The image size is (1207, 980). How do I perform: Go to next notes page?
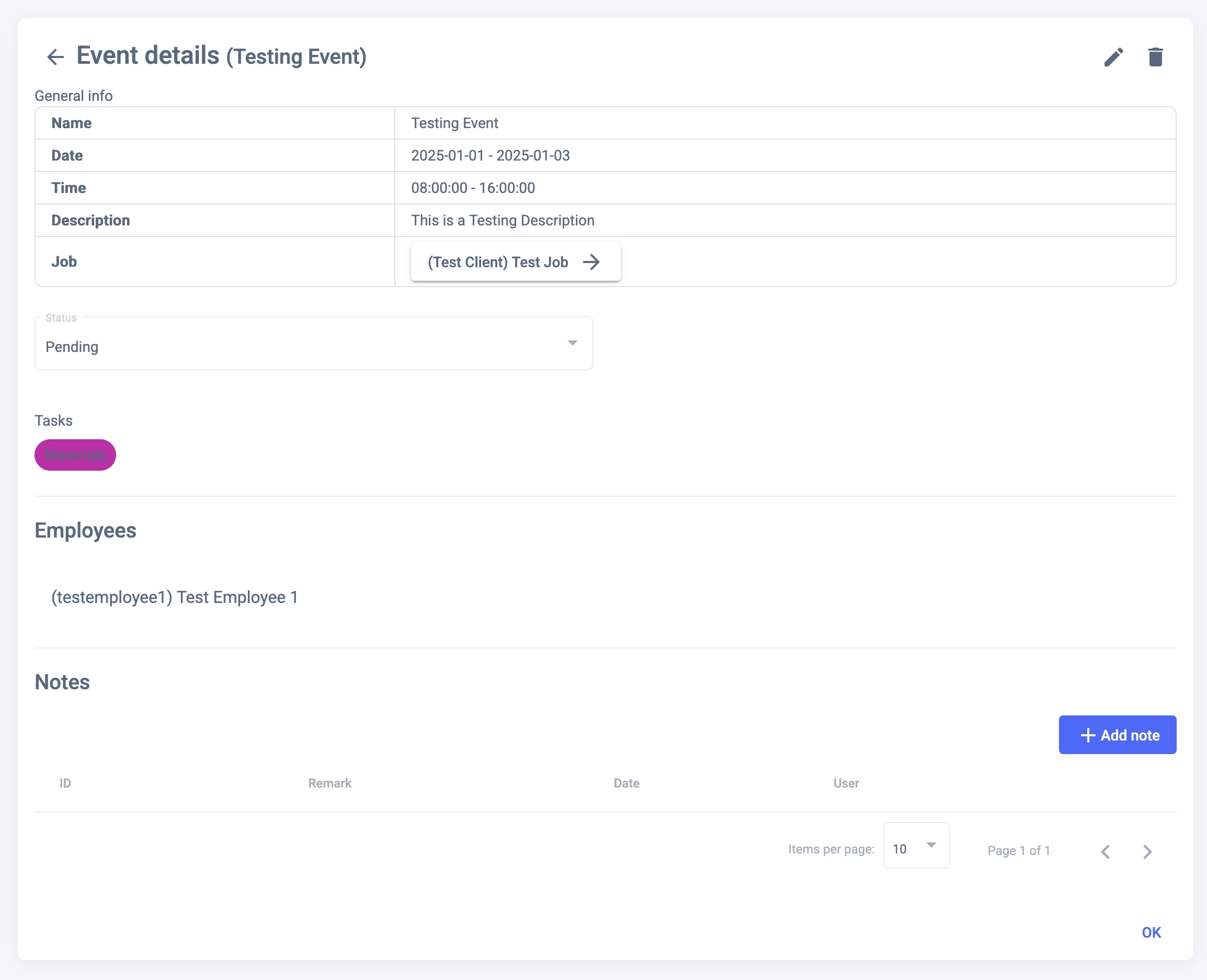1147,851
